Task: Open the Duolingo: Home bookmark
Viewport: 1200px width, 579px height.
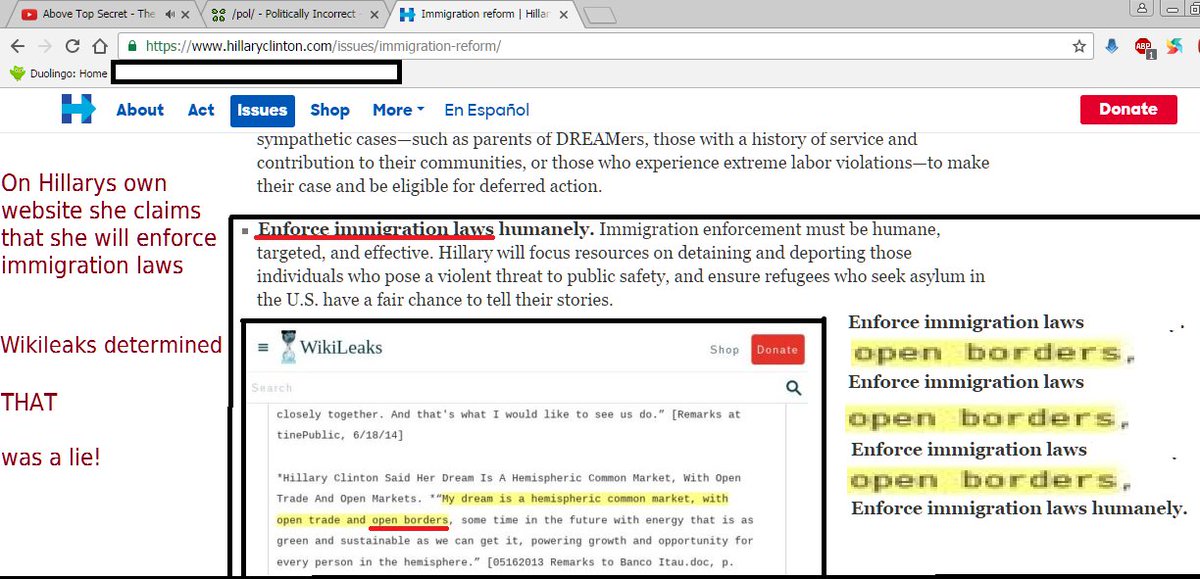Action: [x=58, y=73]
